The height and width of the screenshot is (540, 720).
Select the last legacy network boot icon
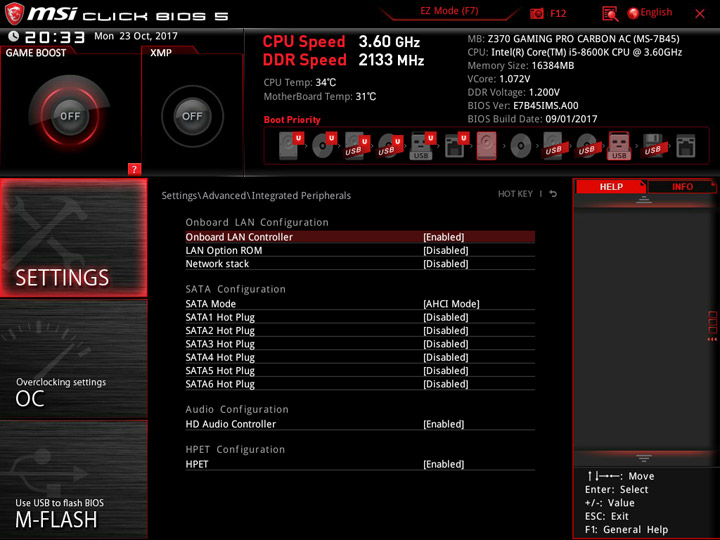686,146
